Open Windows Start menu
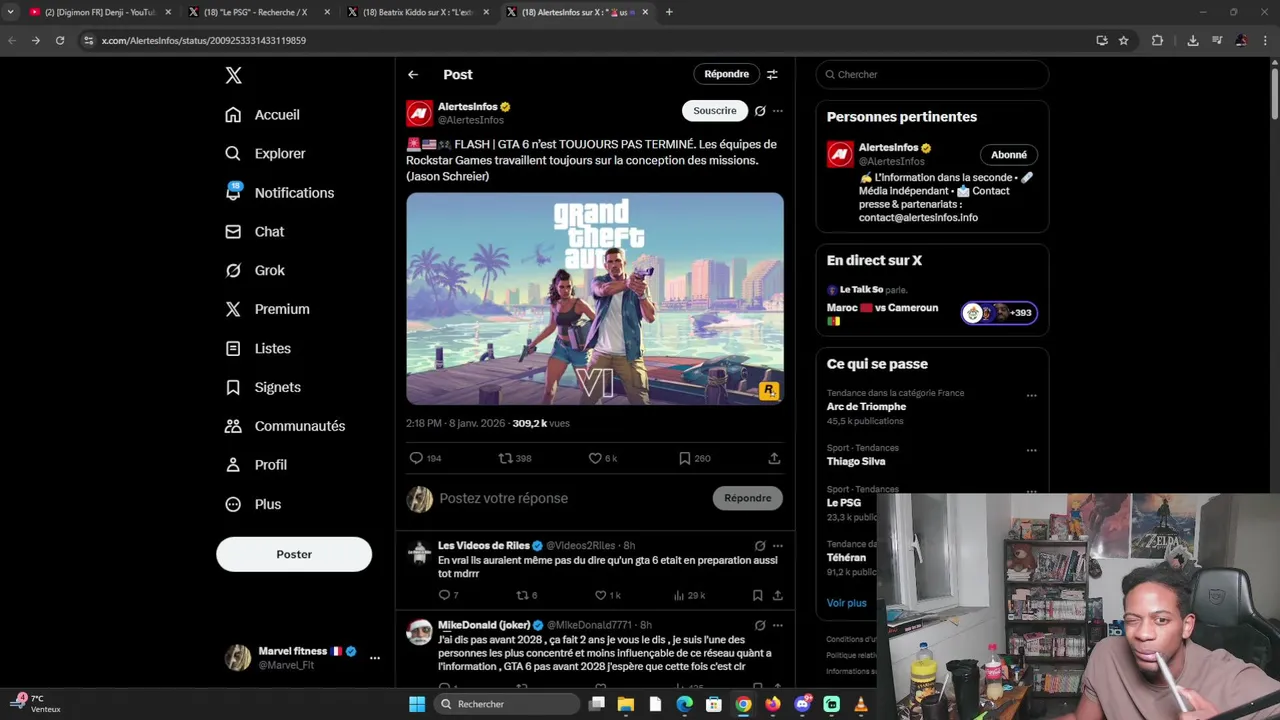The width and height of the screenshot is (1280, 720). (x=417, y=704)
